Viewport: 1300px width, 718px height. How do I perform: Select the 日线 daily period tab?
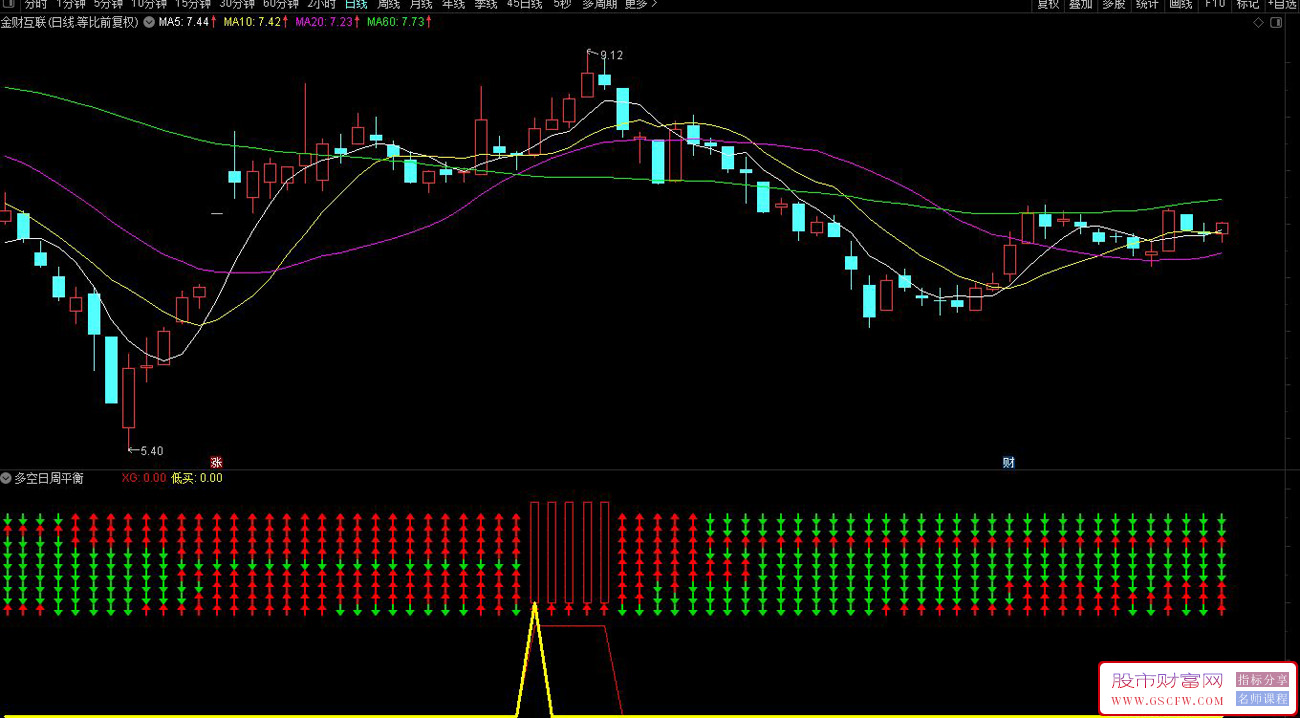pyautogui.click(x=356, y=4)
